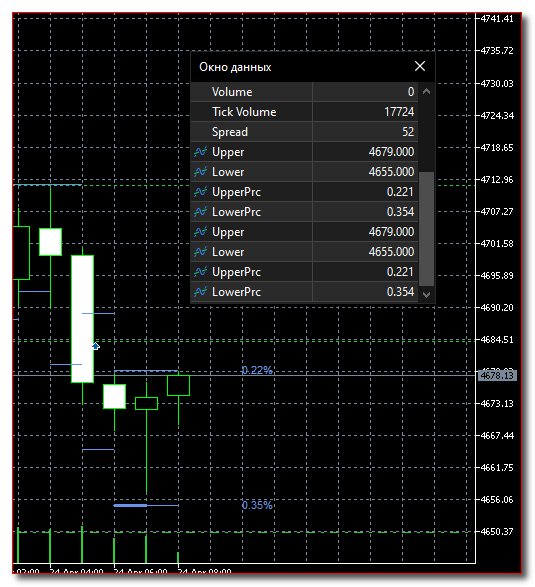Click the Volume value 0
This screenshot has width=535, height=587.
coord(411,92)
